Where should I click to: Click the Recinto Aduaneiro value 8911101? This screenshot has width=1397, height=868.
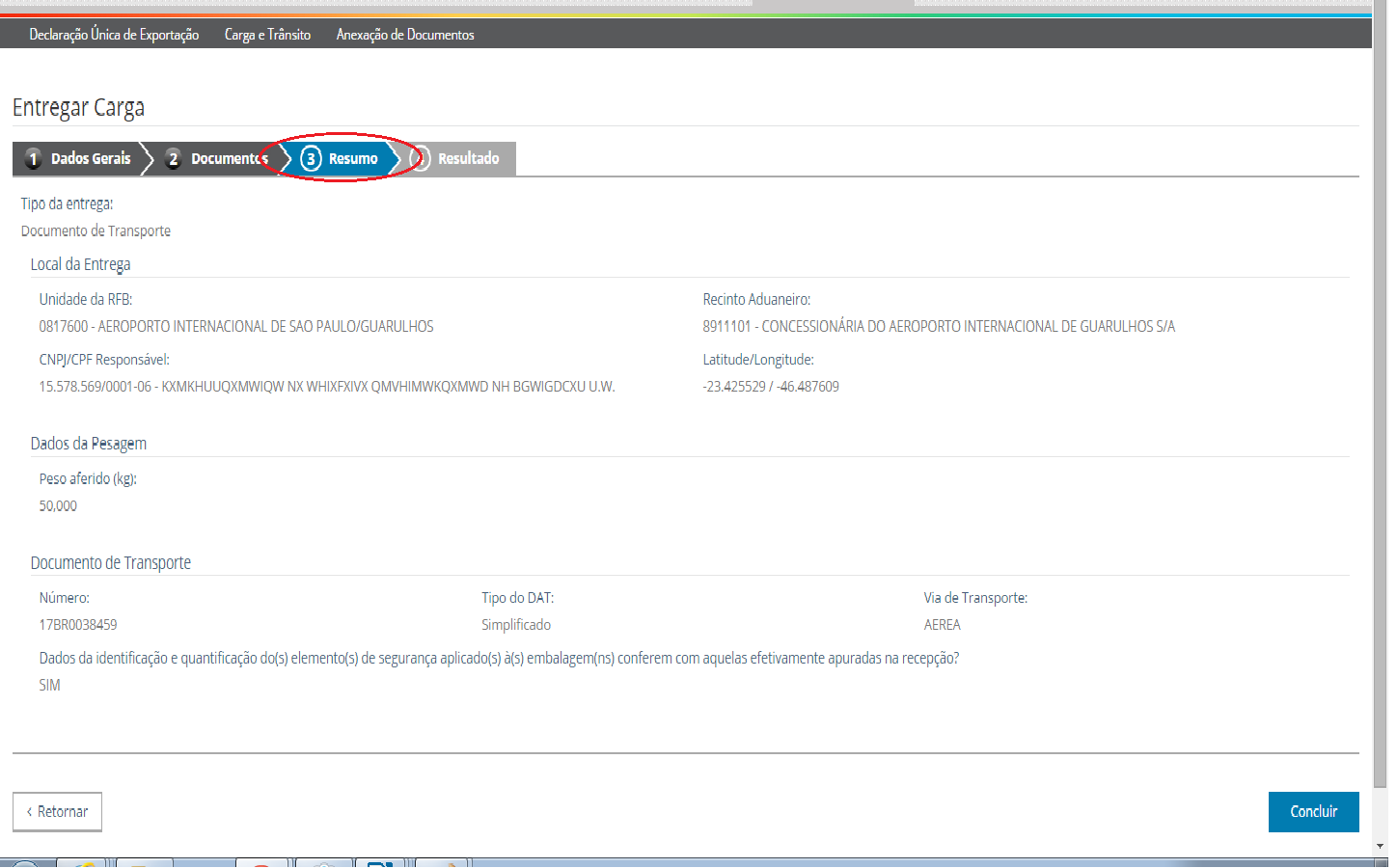[x=938, y=327]
